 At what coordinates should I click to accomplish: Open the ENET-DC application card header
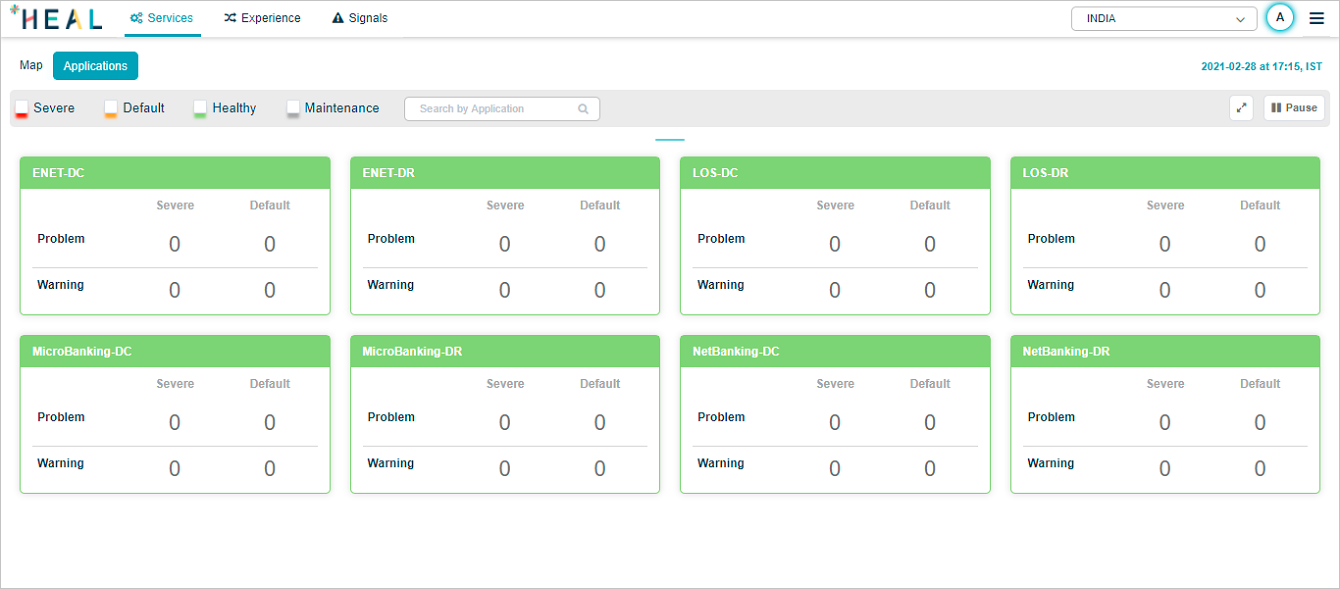coord(175,173)
